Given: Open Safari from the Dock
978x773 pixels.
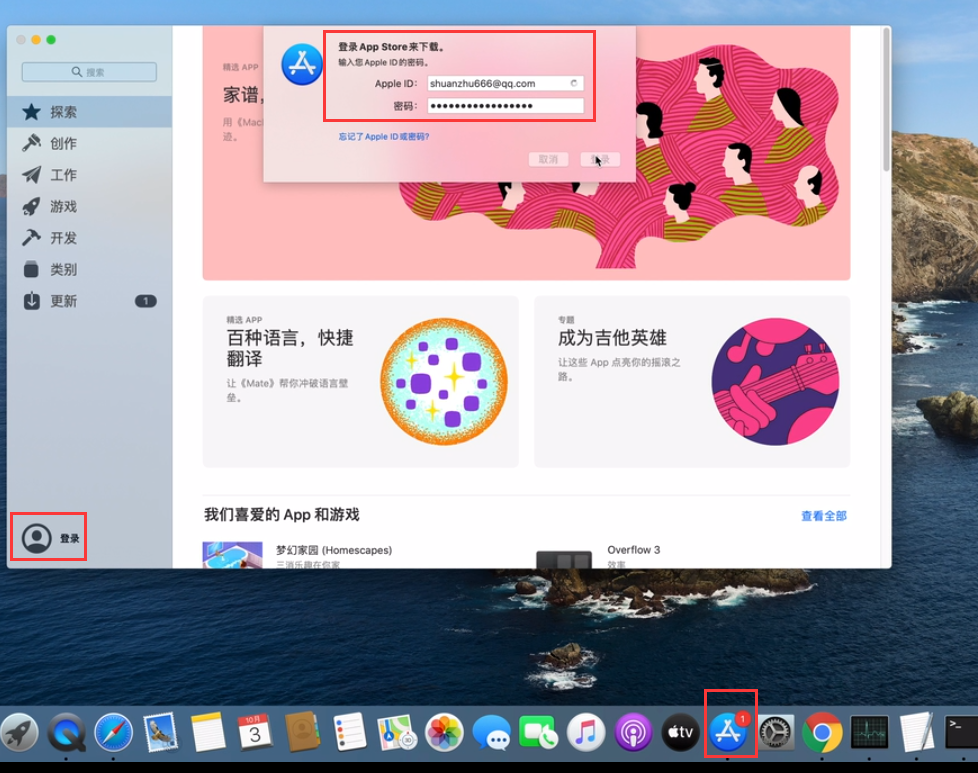Looking at the screenshot, I should (114, 732).
